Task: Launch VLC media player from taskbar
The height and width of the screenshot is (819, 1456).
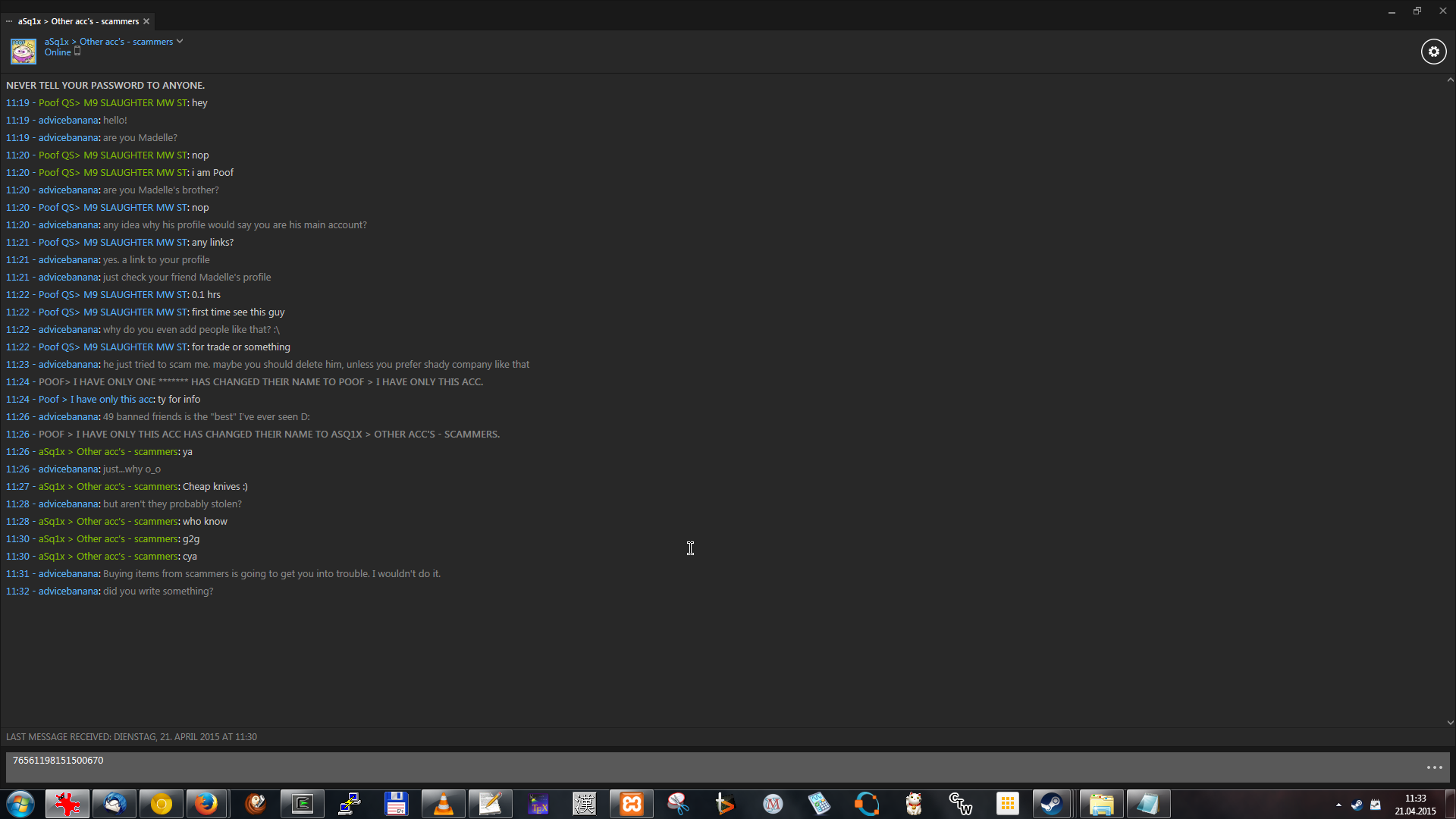Action: (444, 804)
